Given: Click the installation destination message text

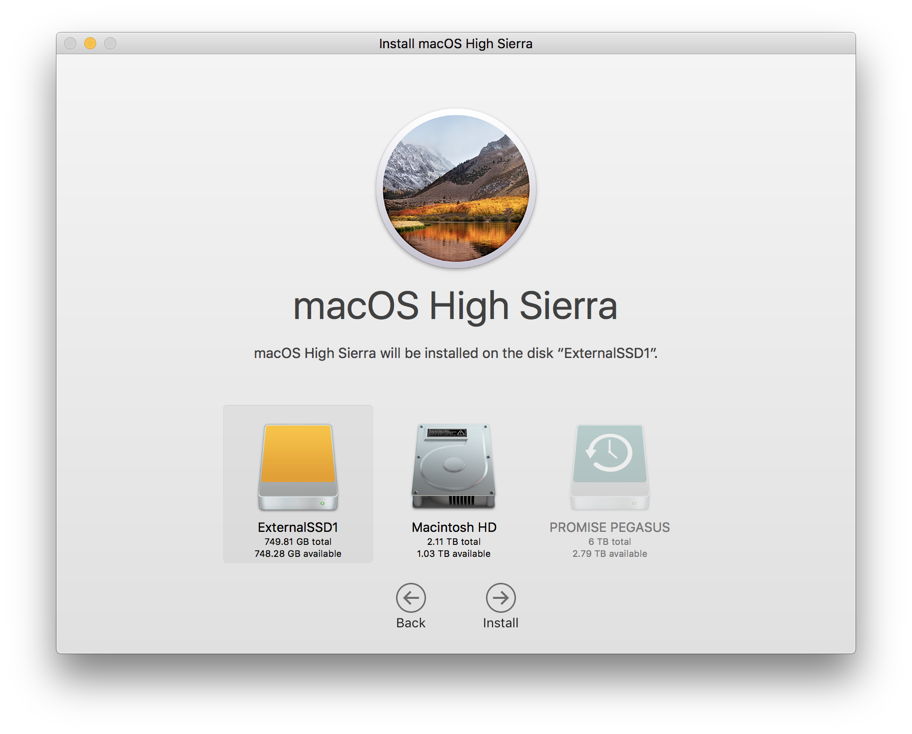Looking at the screenshot, I should (x=456, y=353).
